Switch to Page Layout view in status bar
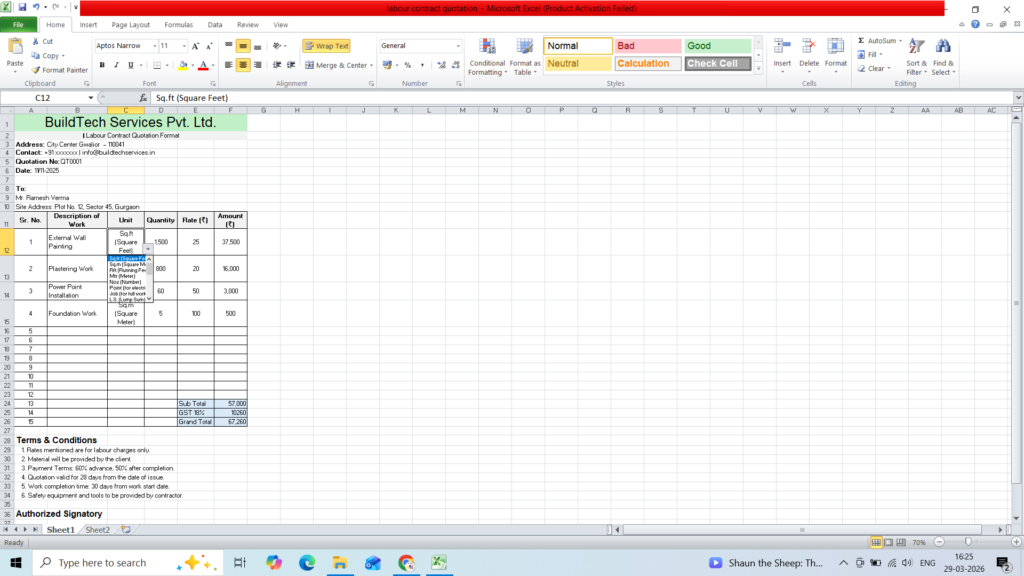This screenshot has width=1024, height=576. pyautogui.click(x=888, y=542)
